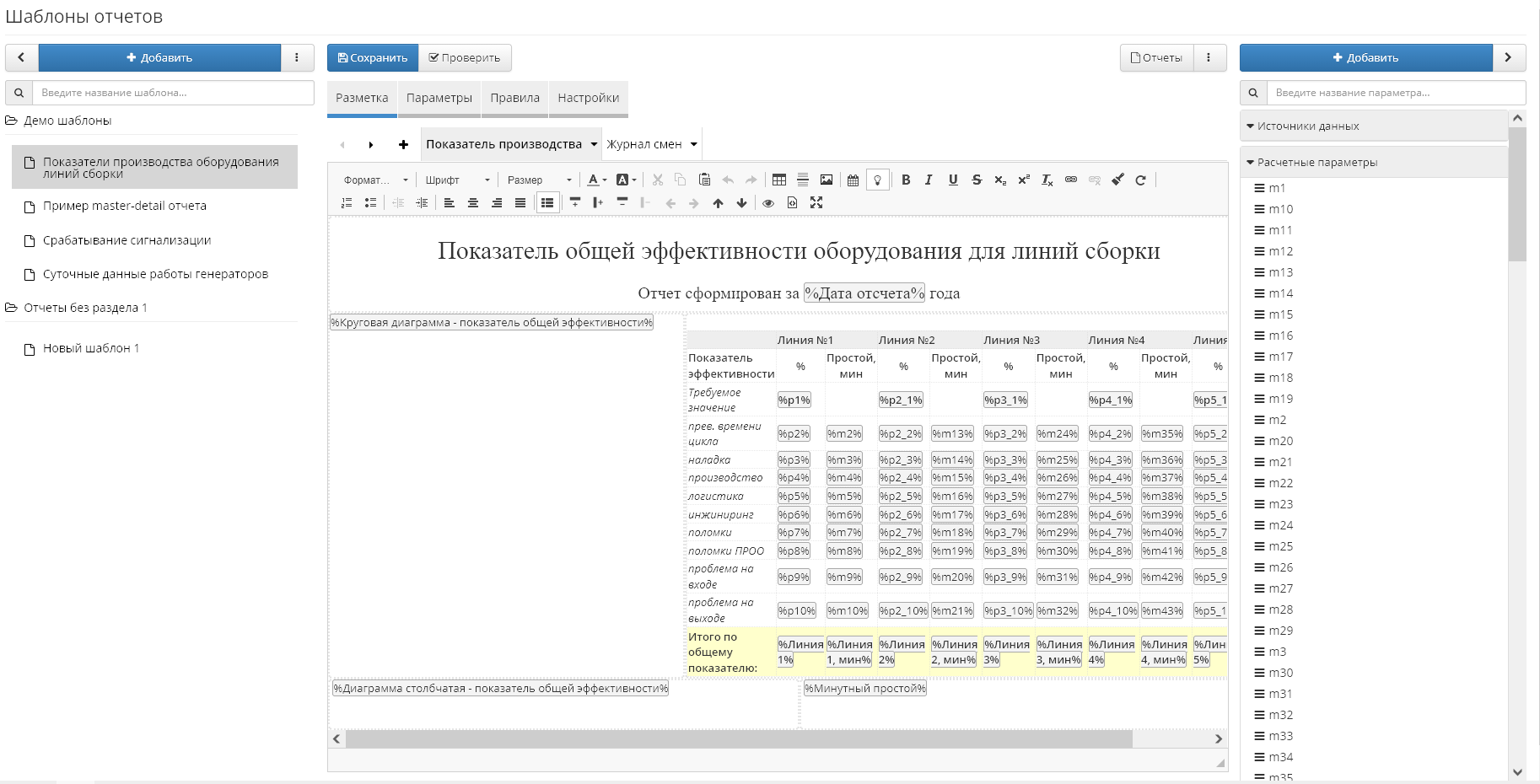Image resolution: width=1540 pixels, height=784 pixels.
Task: Open the Показатель производства sheet dropdown arrow
Action: [594, 144]
